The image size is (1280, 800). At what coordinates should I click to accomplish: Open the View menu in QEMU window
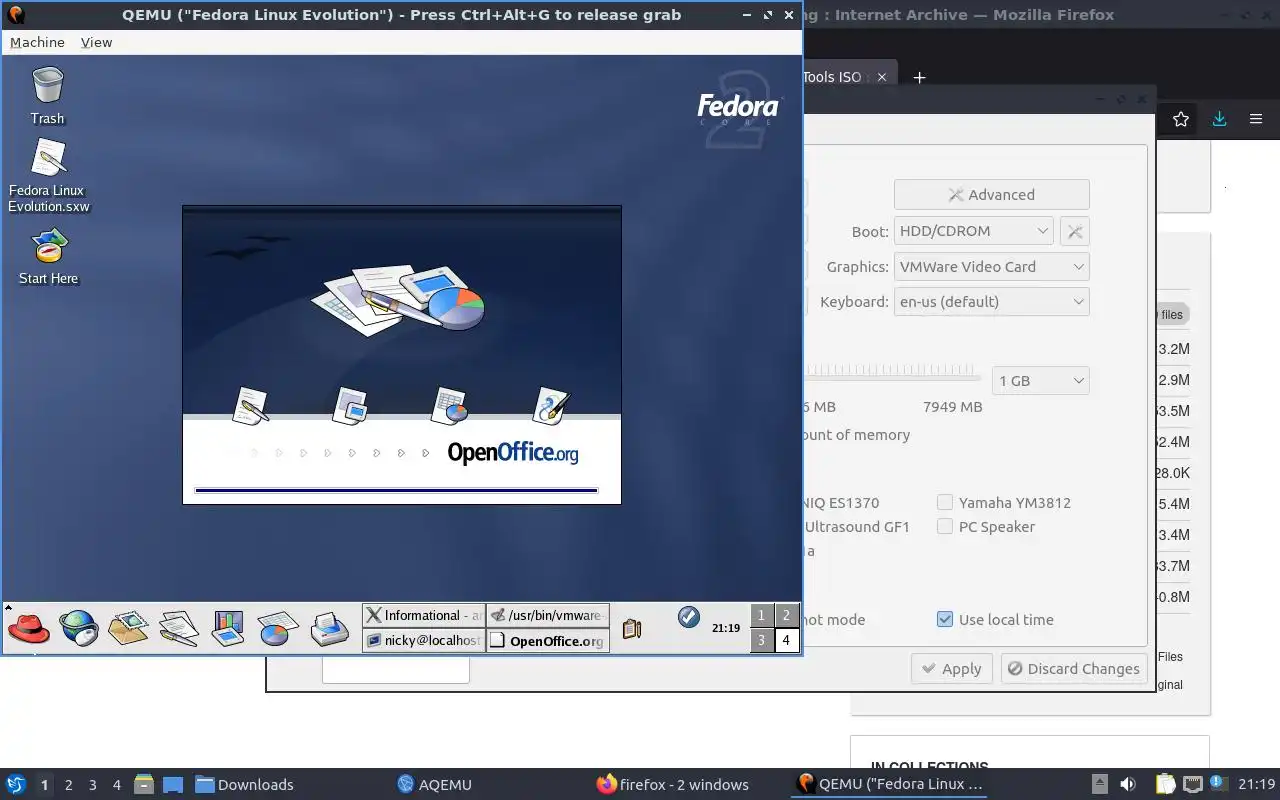(x=96, y=42)
